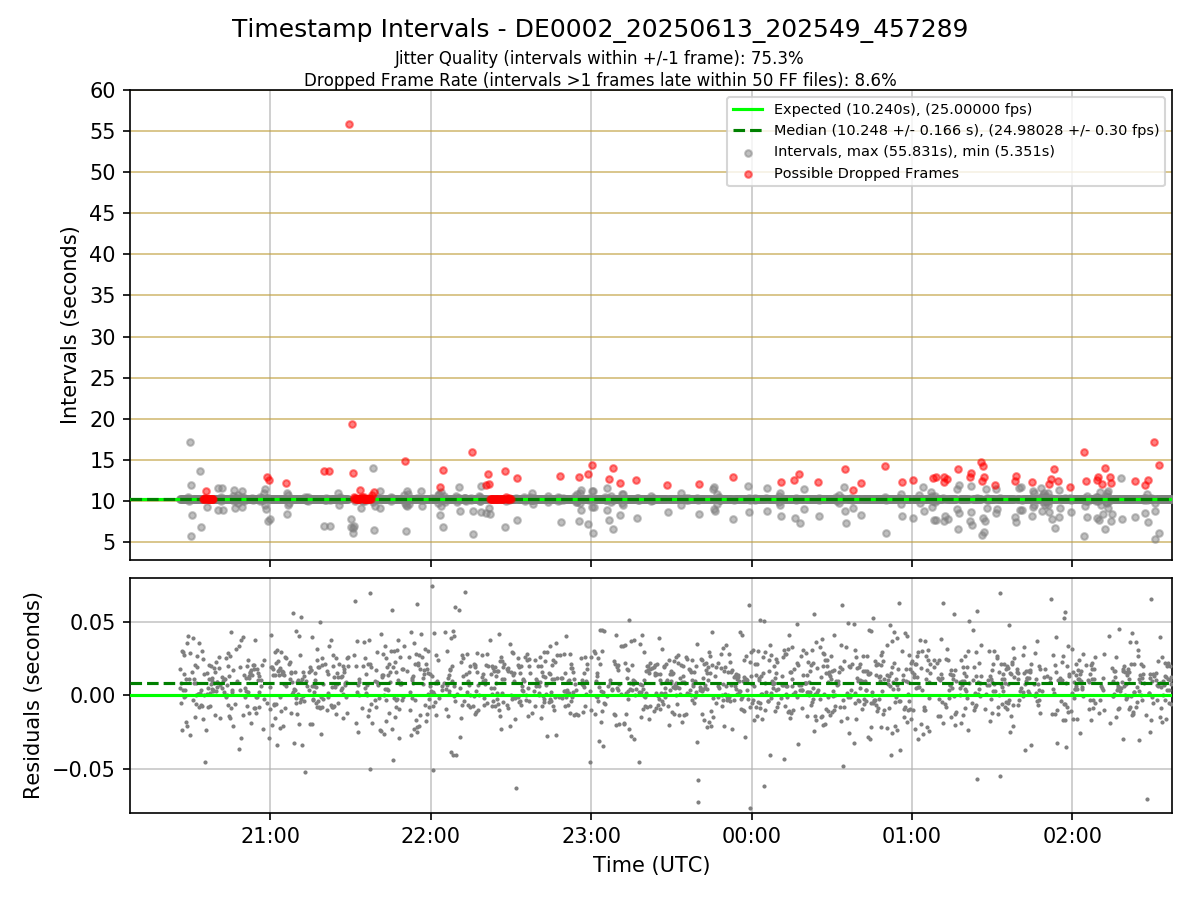Click the red outlier point near 55.8 seconds
The image size is (1200, 900).
[x=349, y=124]
